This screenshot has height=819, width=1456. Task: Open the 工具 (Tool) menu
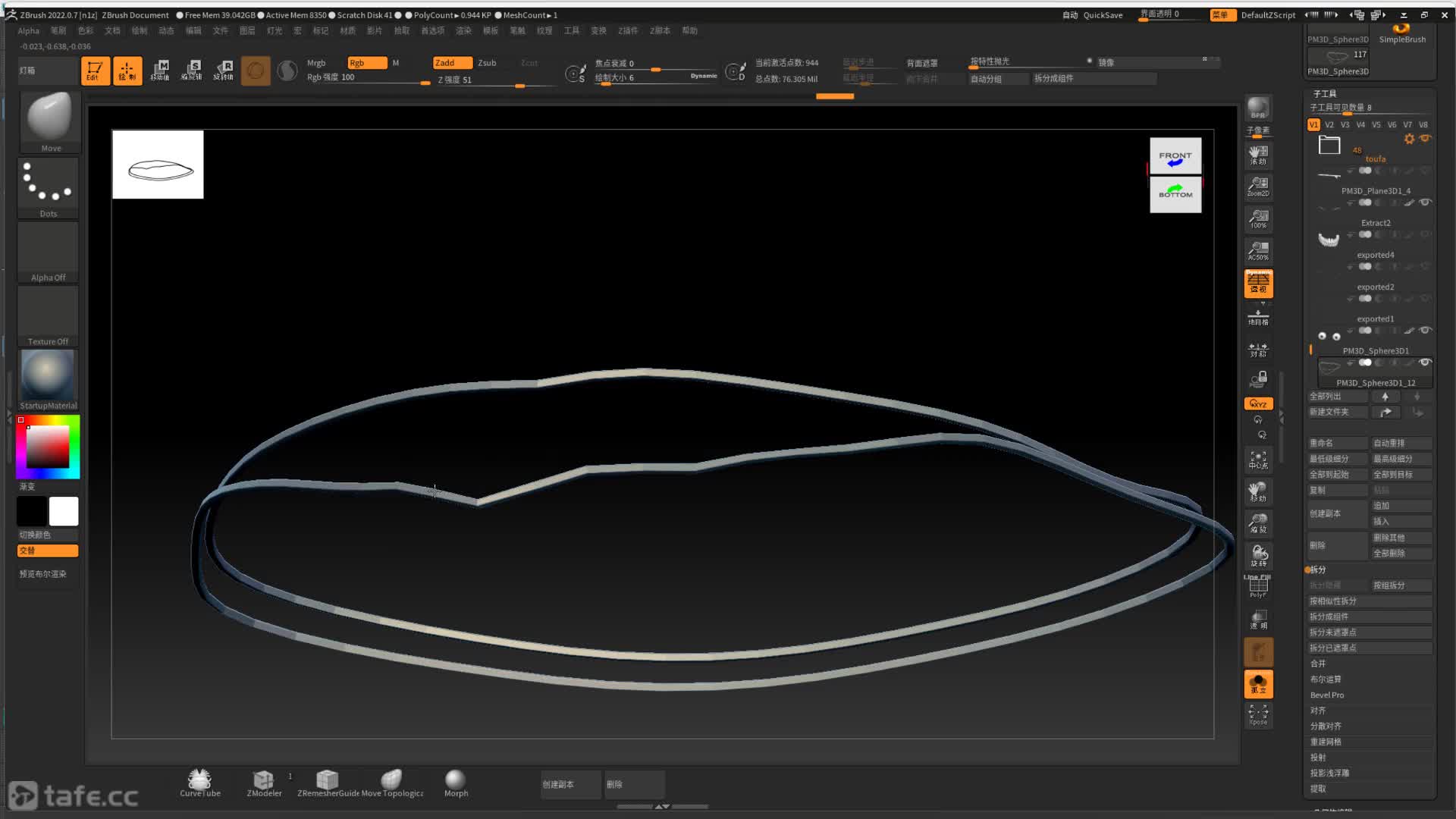572,31
